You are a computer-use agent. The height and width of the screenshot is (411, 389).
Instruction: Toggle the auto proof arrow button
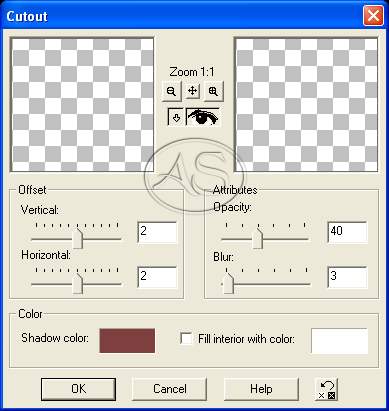[176, 117]
